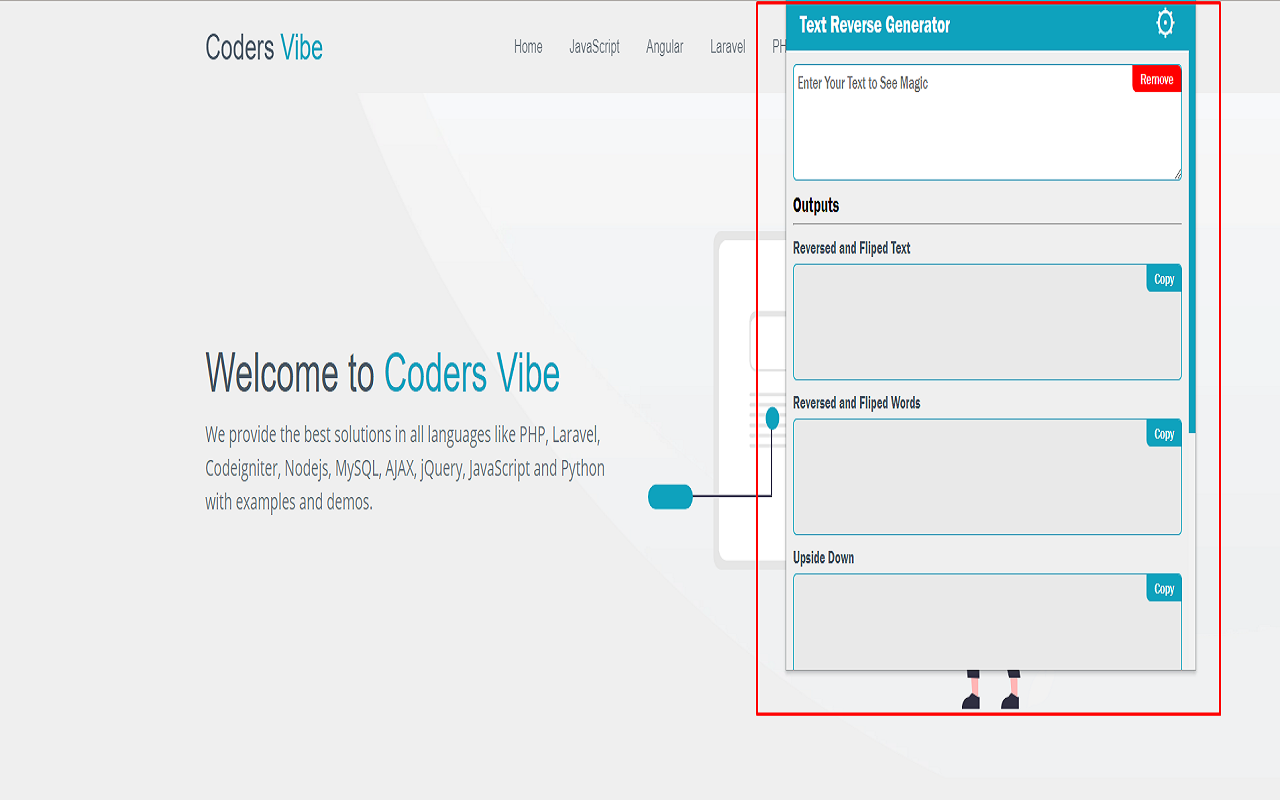Open the Home menu item
The width and height of the screenshot is (1280, 800).
coord(528,47)
